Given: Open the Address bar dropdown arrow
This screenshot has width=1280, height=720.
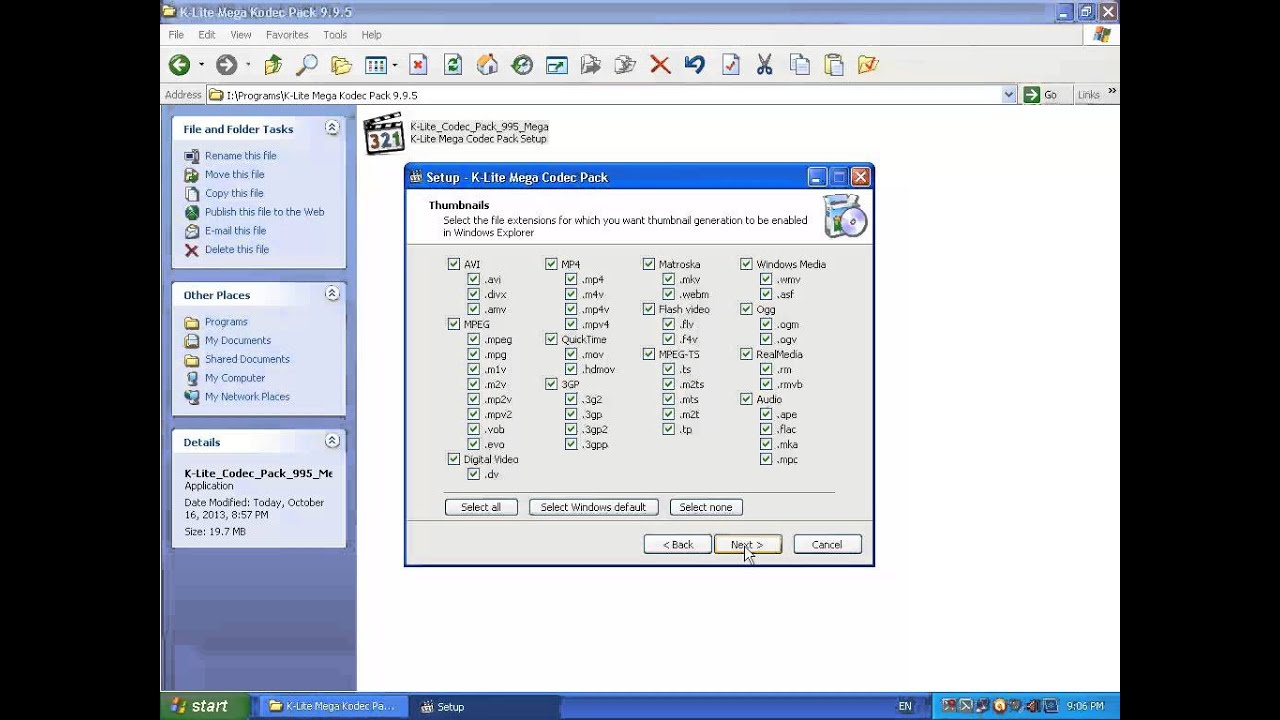Looking at the screenshot, I should [1009, 95].
